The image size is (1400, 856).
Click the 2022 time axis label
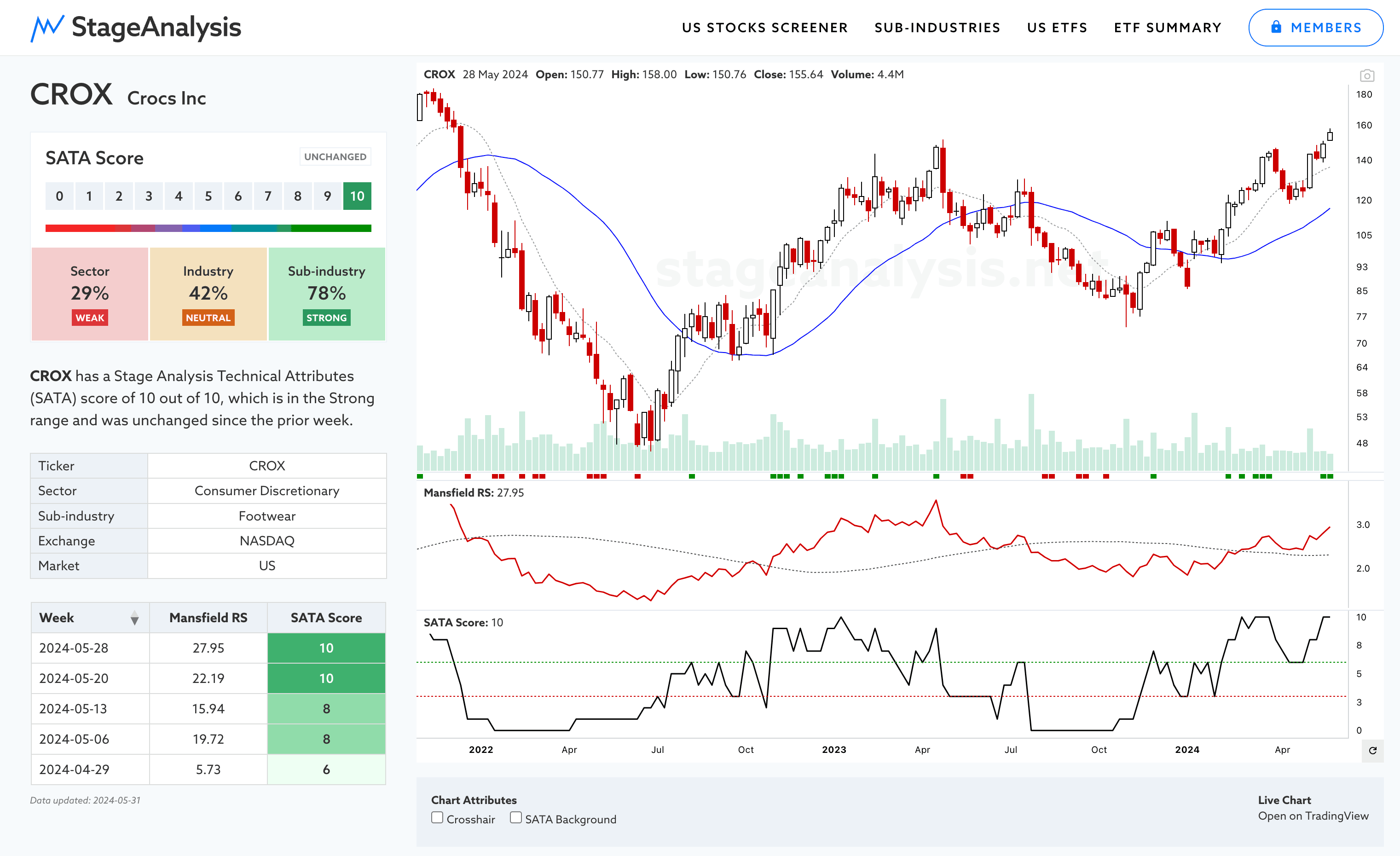pyautogui.click(x=480, y=750)
